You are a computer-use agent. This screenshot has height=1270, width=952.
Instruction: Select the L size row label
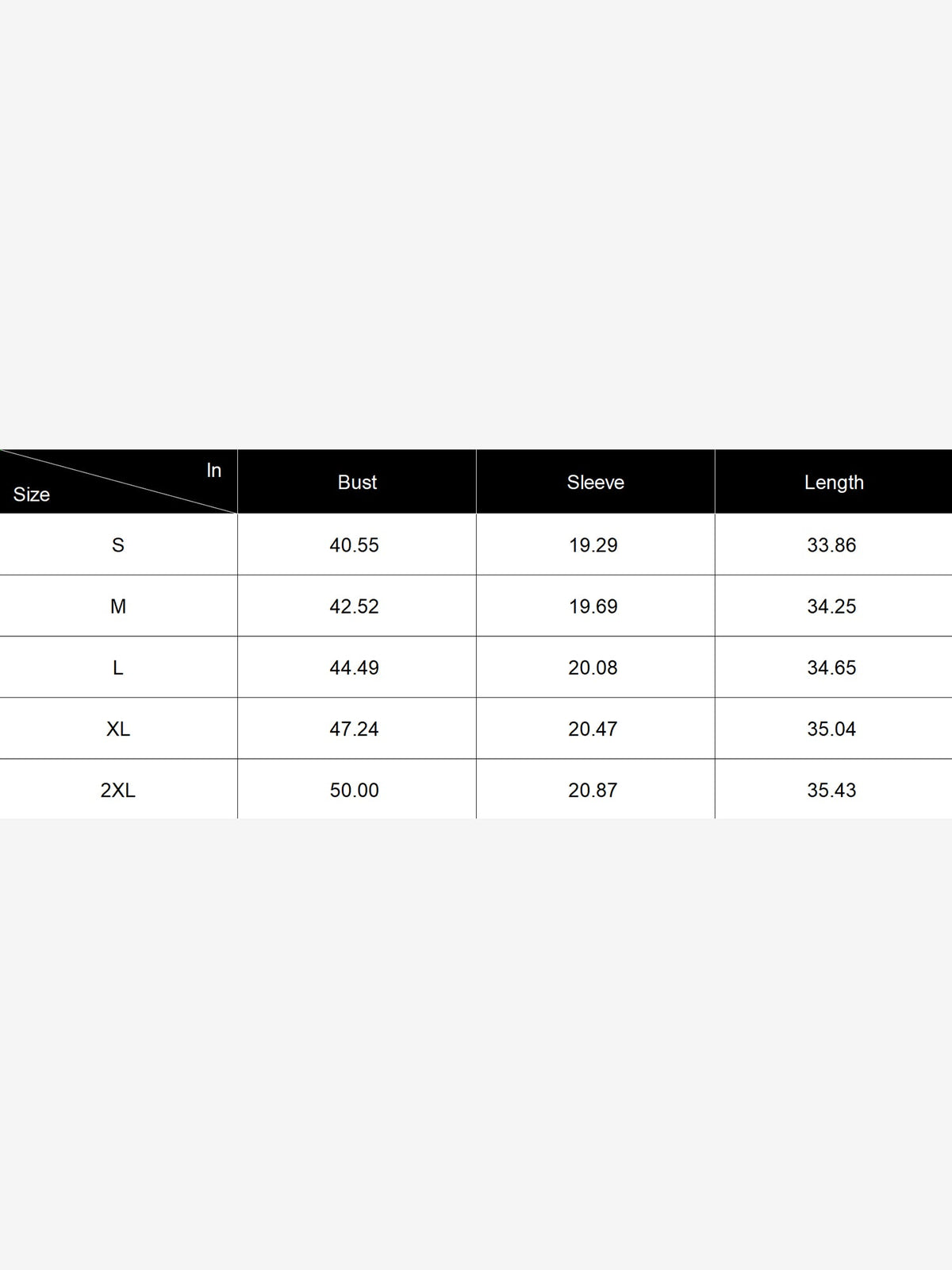(118, 668)
